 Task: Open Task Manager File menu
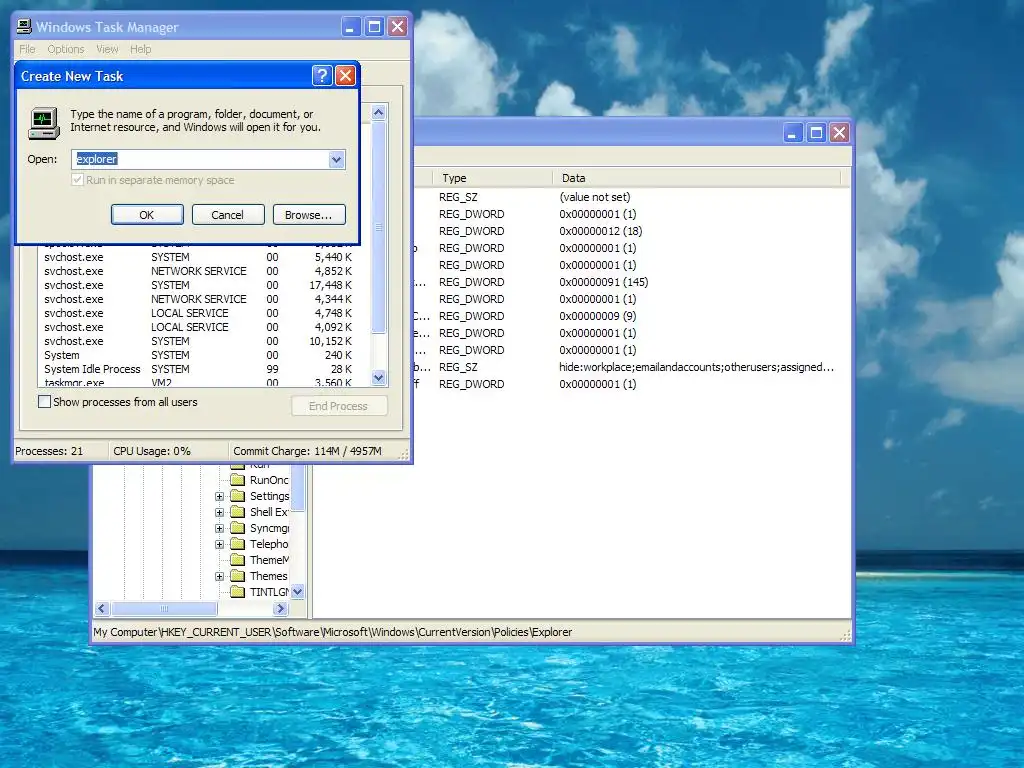coord(27,49)
